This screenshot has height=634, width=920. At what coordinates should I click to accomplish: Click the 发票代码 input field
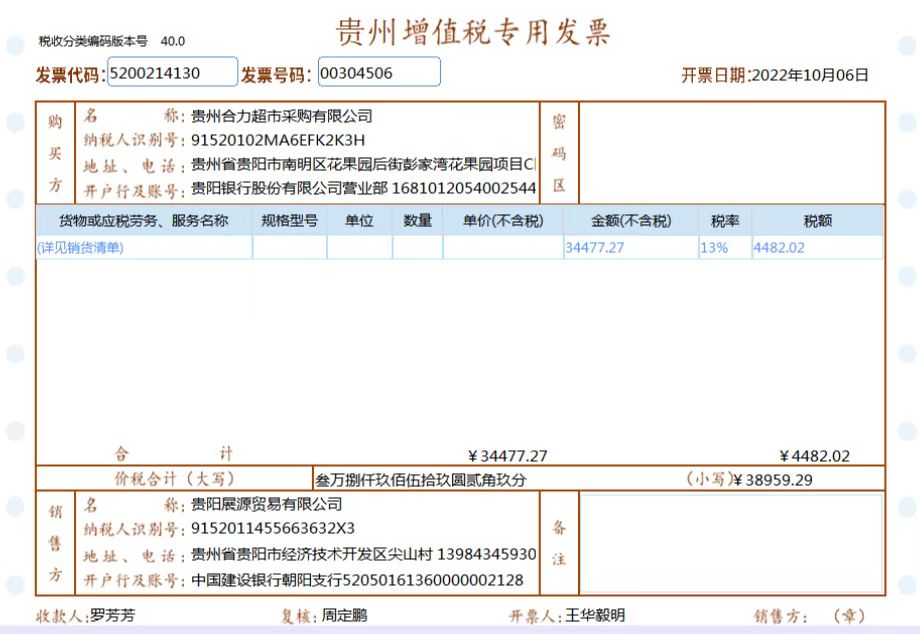pyautogui.click(x=172, y=73)
